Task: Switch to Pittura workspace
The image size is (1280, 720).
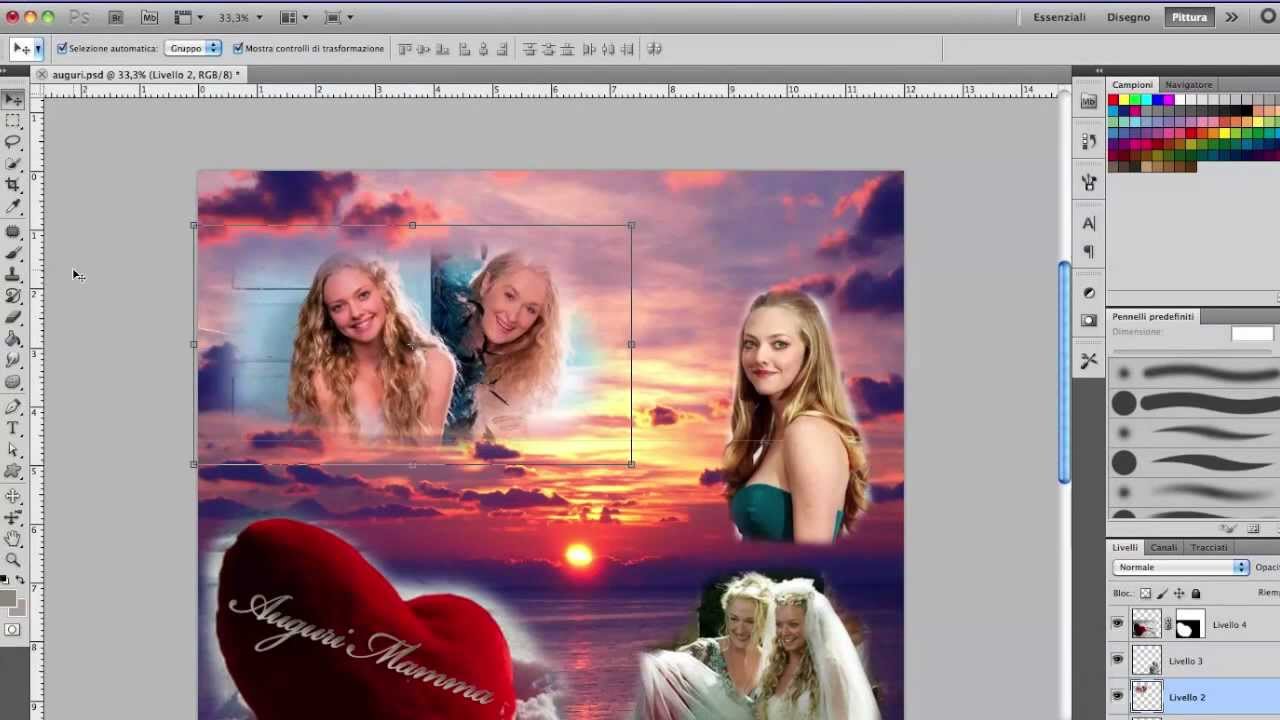Action: 1189,17
